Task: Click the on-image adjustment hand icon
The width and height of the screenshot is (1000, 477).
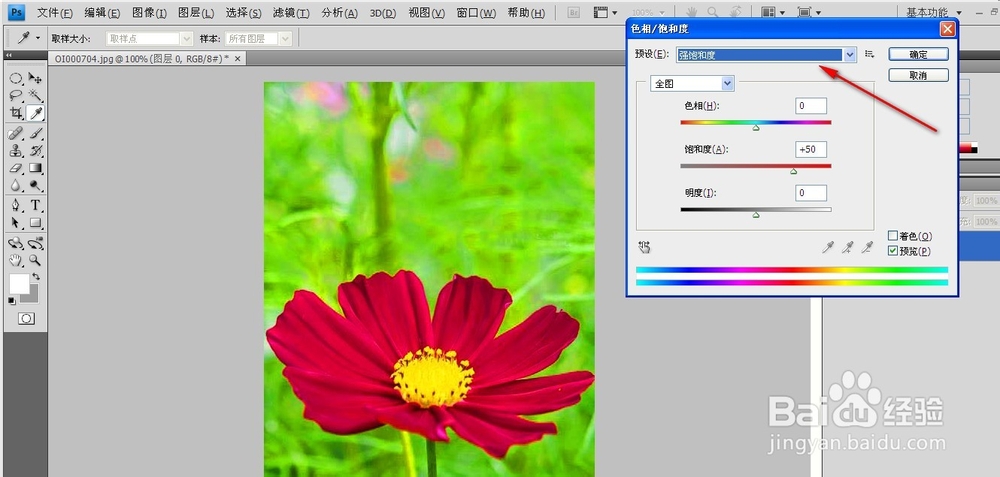Action: tap(644, 247)
